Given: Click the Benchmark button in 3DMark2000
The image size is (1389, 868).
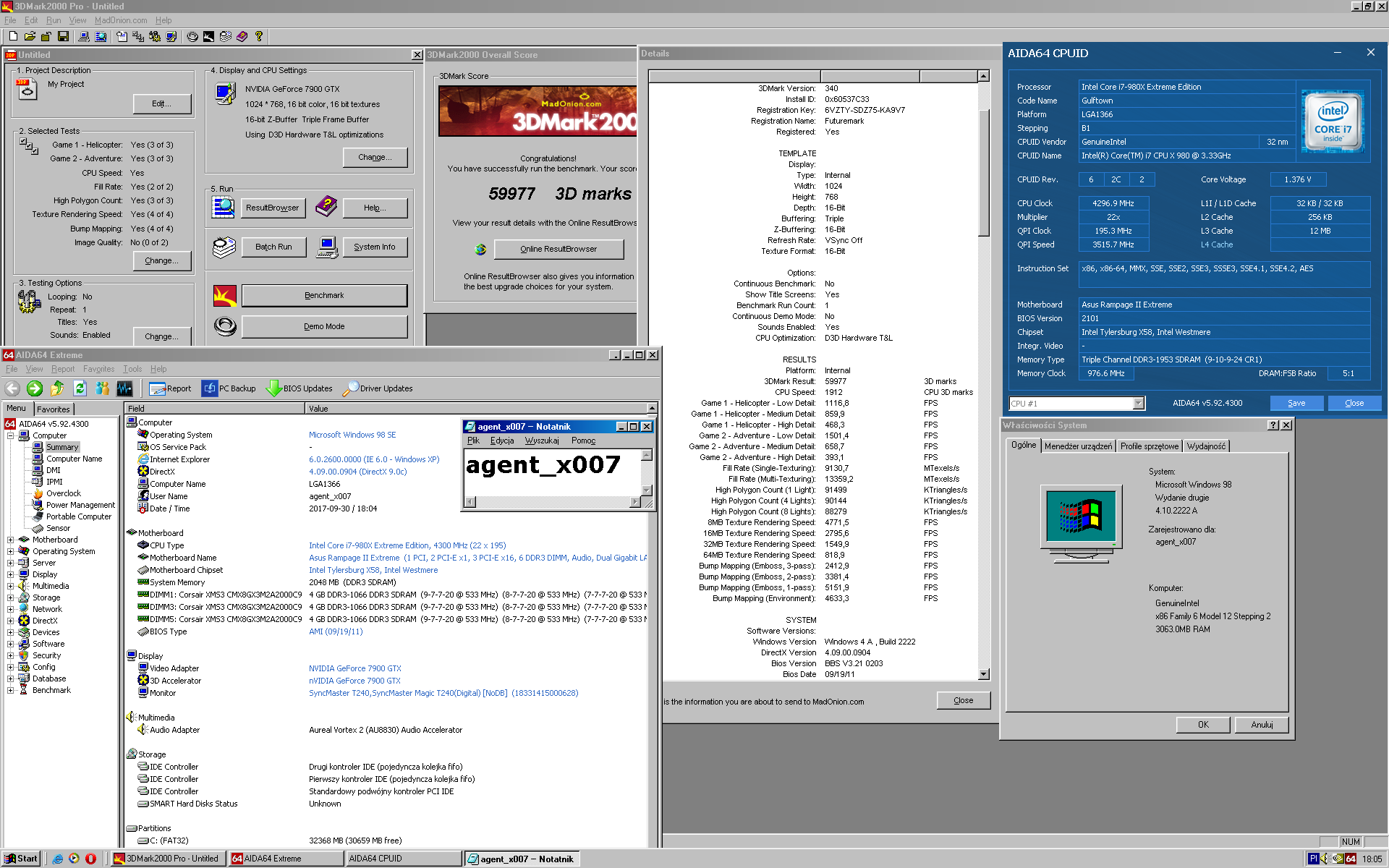Looking at the screenshot, I should [324, 294].
